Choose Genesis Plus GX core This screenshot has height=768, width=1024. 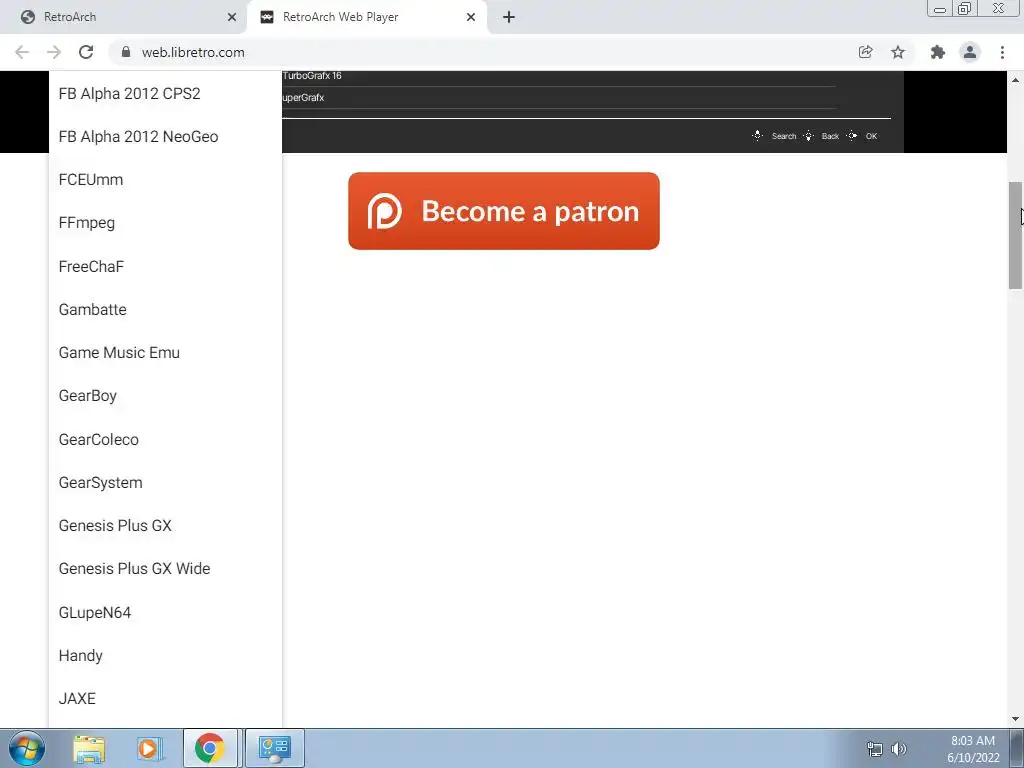click(x=165, y=526)
